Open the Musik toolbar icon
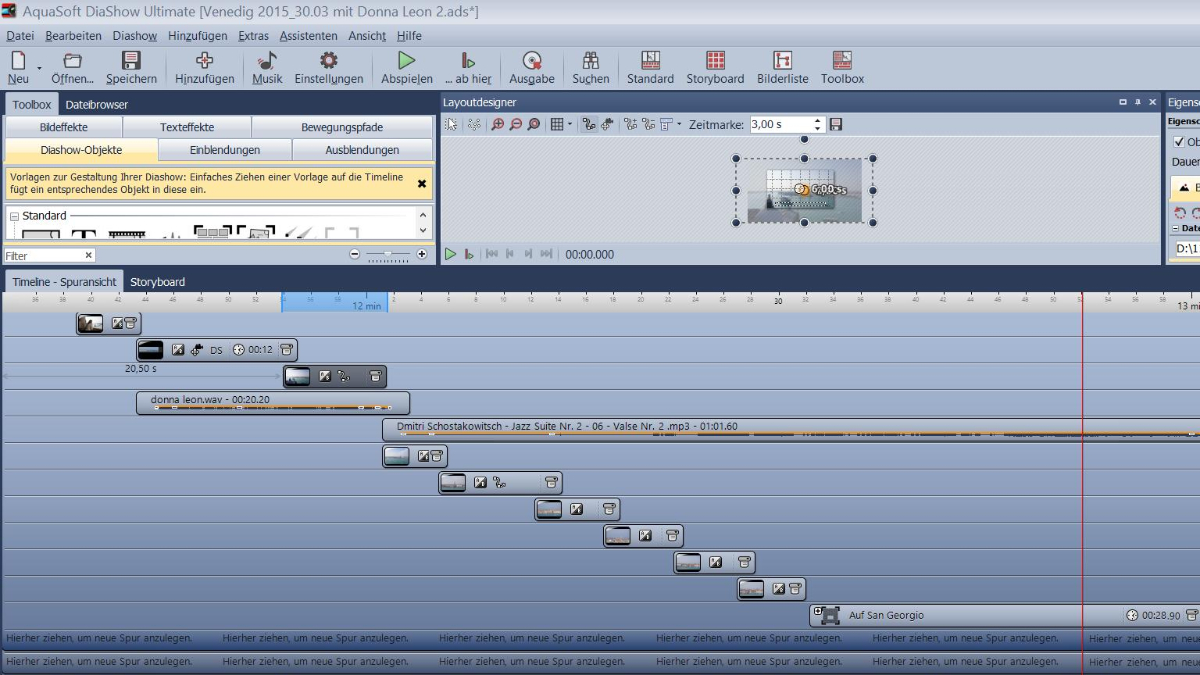The image size is (1200, 675). click(x=267, y=67)
